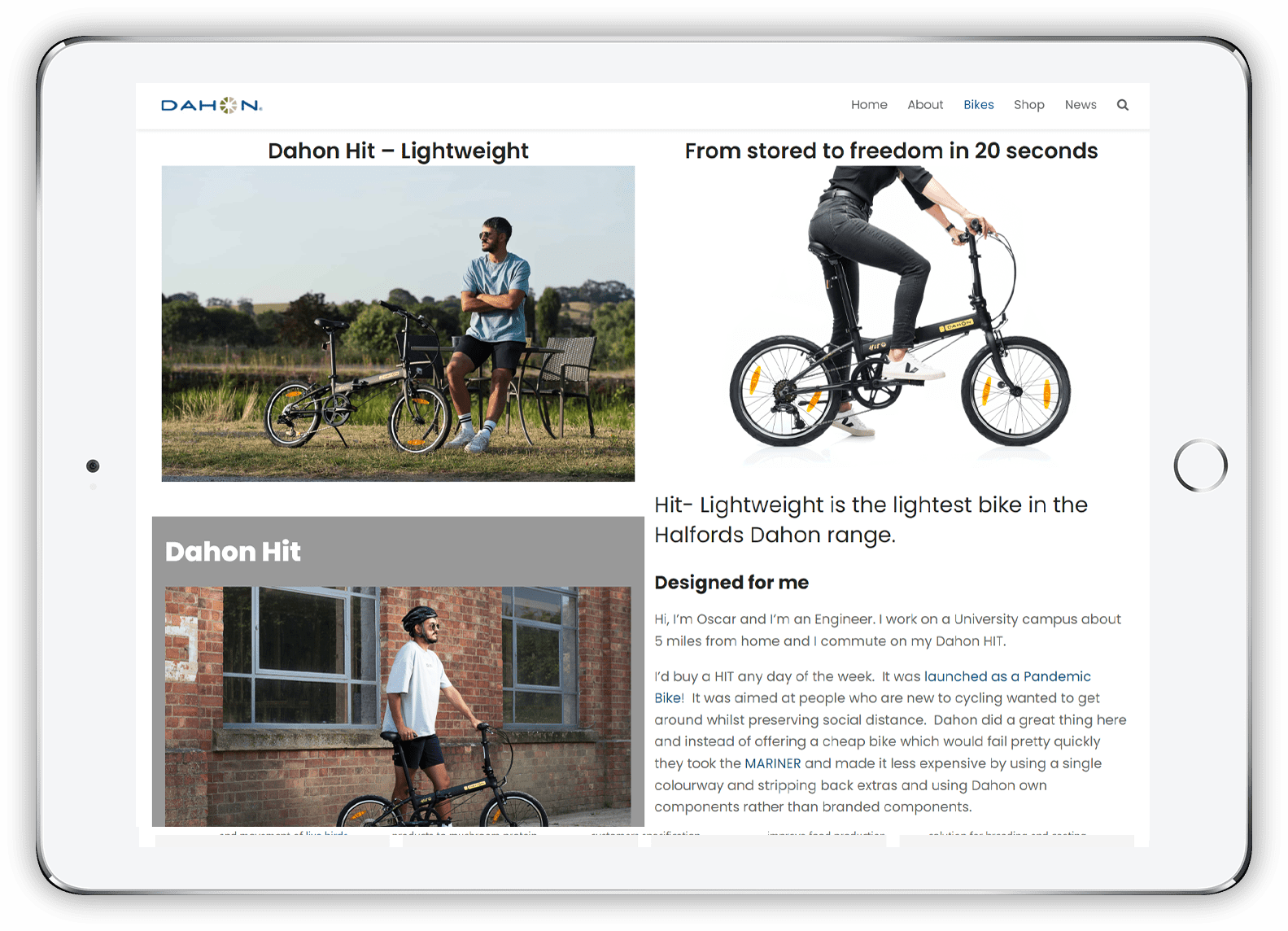Image resolution: width=1288 pixels, height=931 pixels.
Task: Open the About menu item
Action: tap(925, 105)
